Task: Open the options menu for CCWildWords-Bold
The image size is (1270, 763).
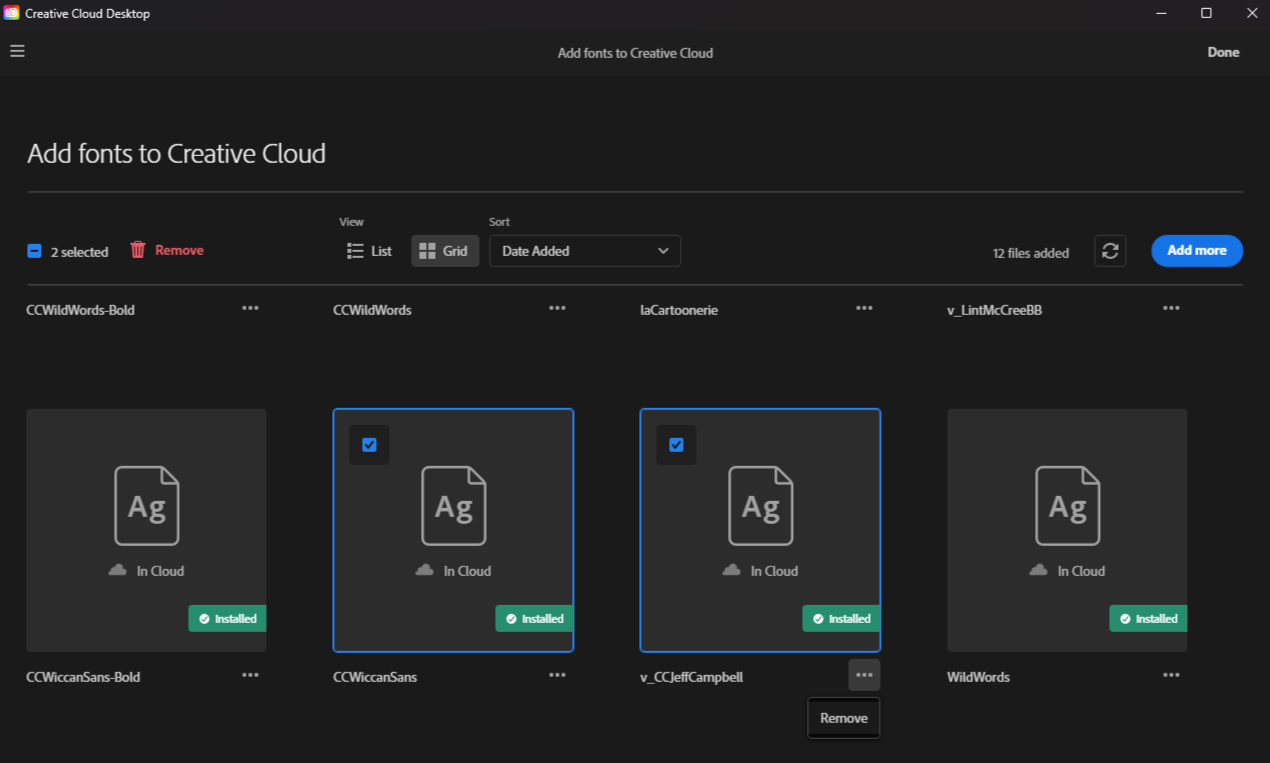Action: (250, 308)
